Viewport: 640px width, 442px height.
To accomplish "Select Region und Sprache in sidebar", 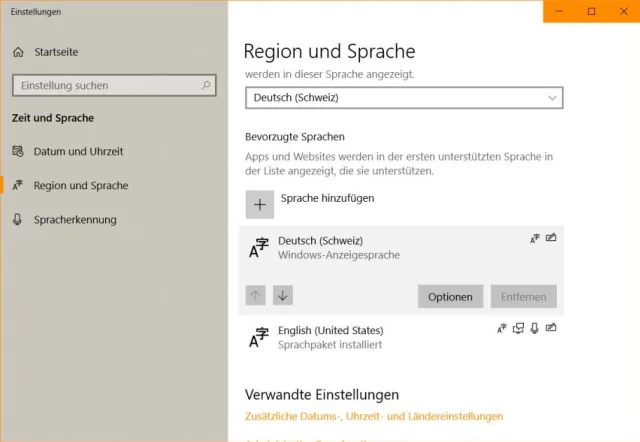I will point(80,186).
